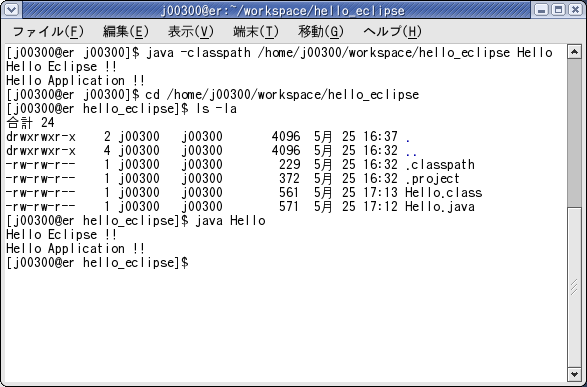Open the 表示(V) menu

coord(191,32)
